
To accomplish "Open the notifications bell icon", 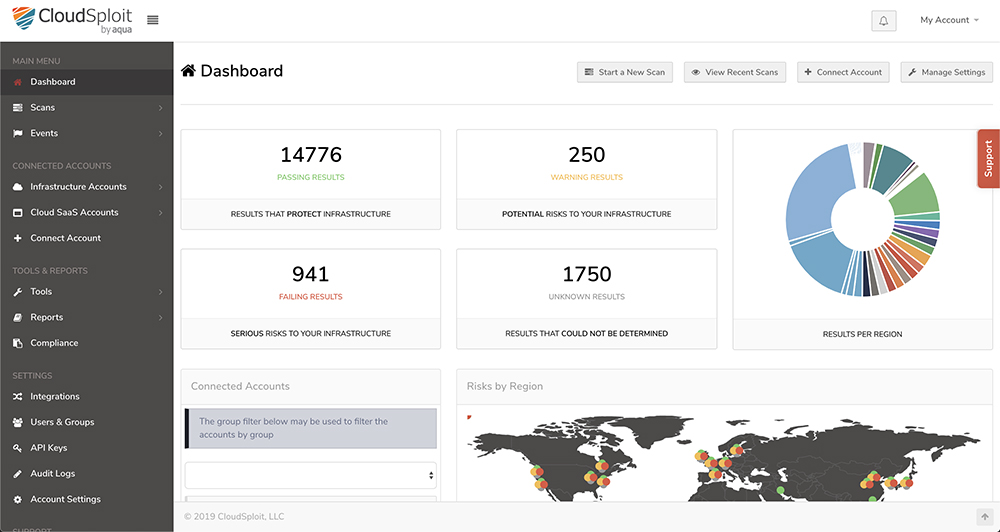I will (x=884, y=20).
